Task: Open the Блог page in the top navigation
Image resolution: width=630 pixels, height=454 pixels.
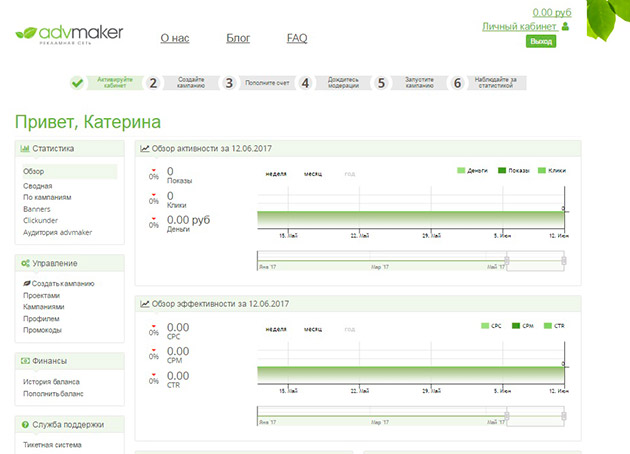Action: click(x=238, y=38)
